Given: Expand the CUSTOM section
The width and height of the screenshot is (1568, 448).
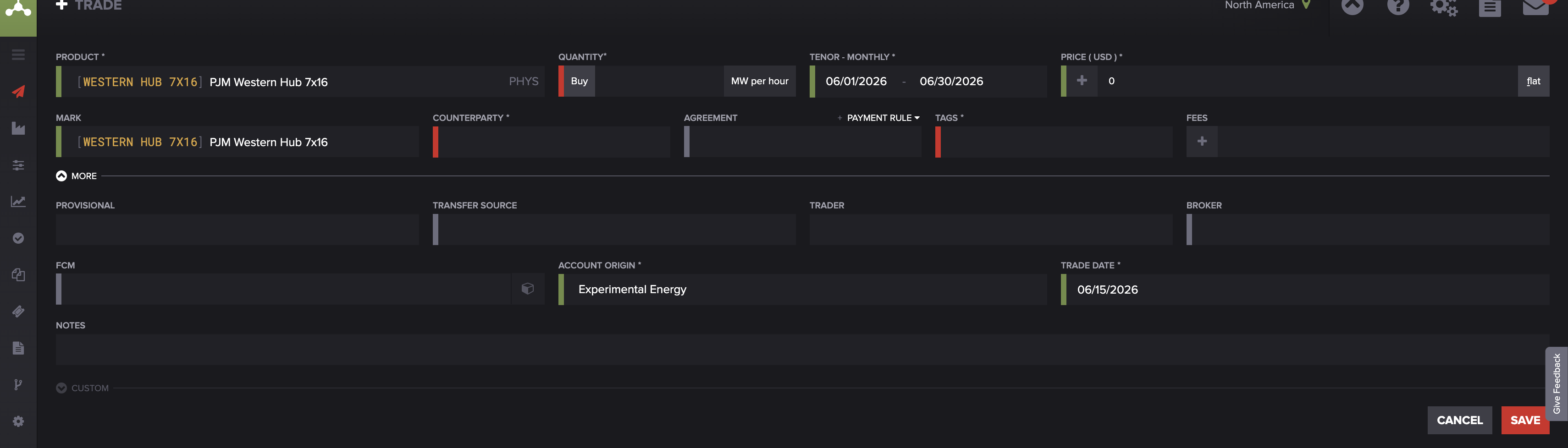Looking at the screenshot, I should tap(82, 388).
